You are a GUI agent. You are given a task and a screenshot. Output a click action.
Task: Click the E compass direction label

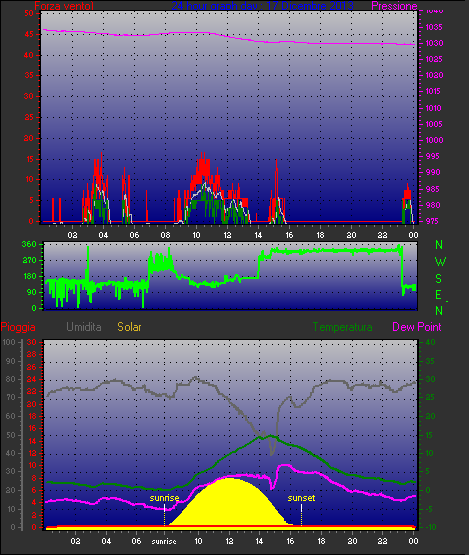(x=439, y=295)
